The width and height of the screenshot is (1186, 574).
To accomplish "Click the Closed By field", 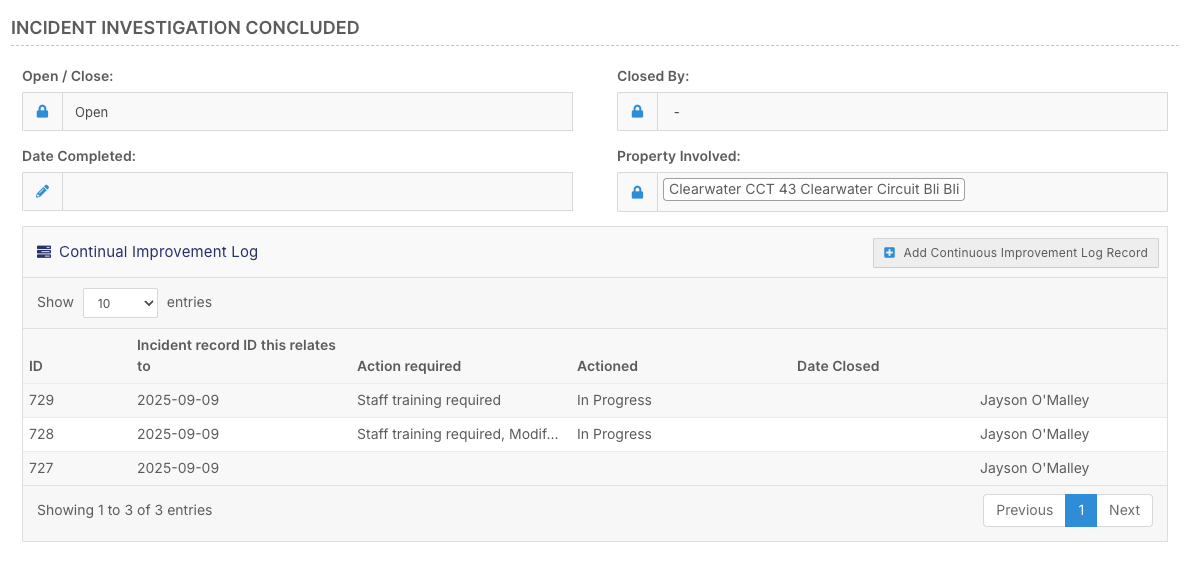I will [x=912, y=112].
